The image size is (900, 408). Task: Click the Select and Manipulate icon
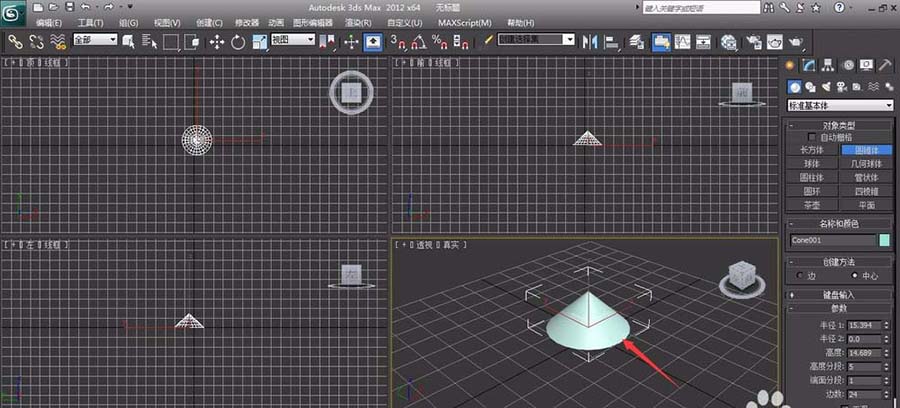pos(351,42)
